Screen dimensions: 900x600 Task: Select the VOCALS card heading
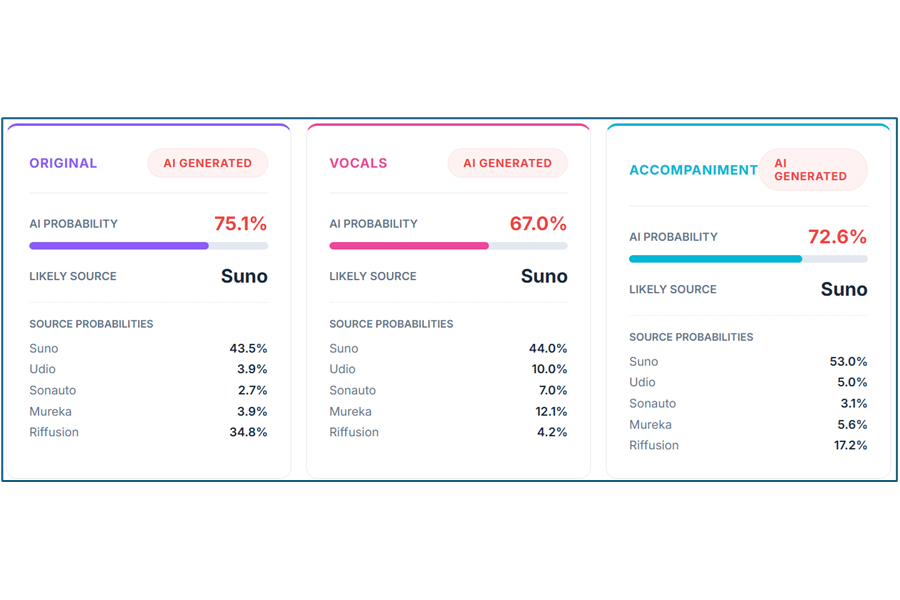click(358, 163)
